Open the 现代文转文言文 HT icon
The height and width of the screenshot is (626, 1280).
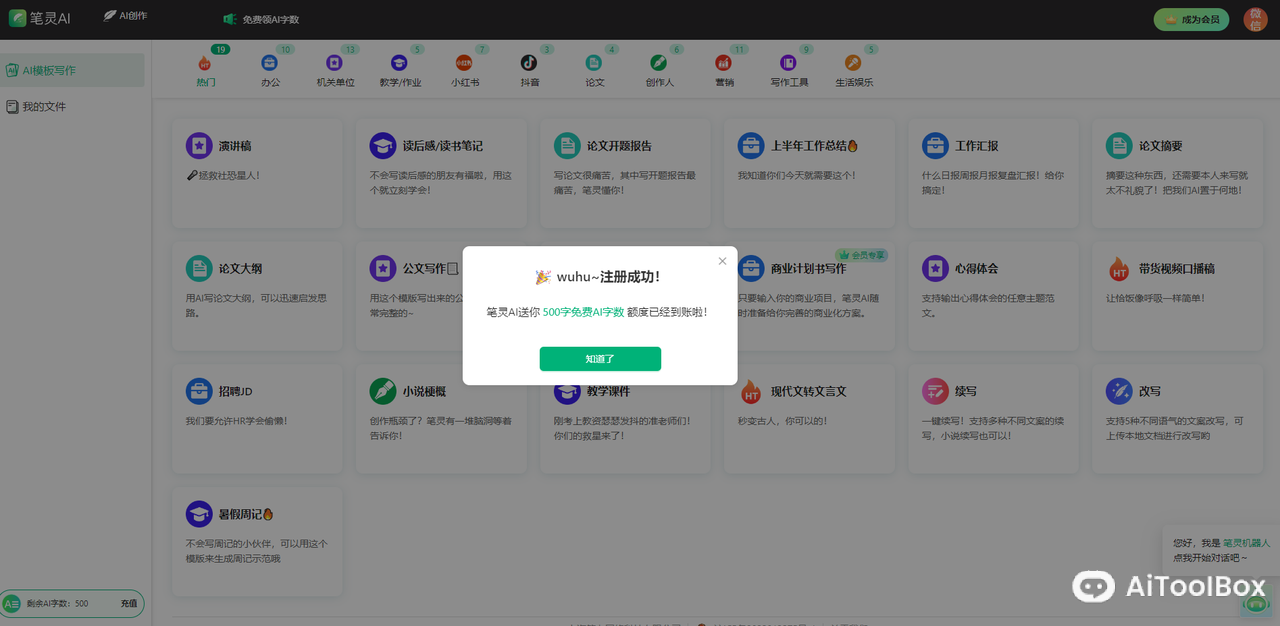[750, 391]
